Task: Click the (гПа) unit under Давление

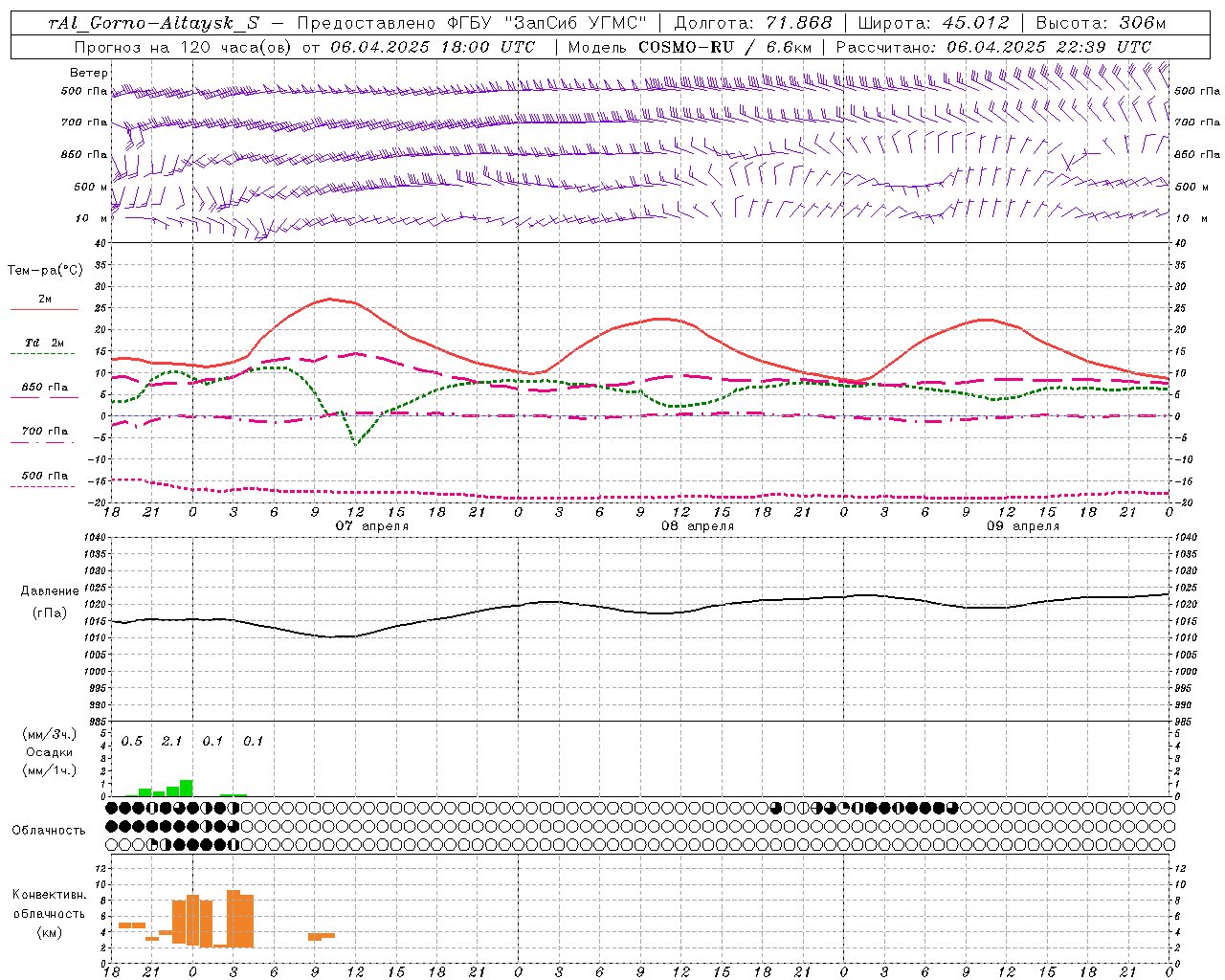Action: tap(50, 613)
